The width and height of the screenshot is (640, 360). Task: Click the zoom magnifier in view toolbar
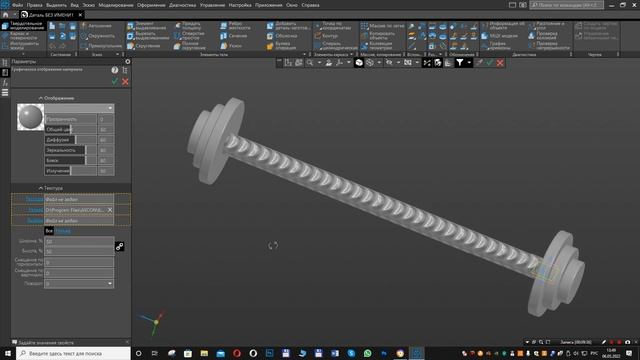click(x=310, y=63)
